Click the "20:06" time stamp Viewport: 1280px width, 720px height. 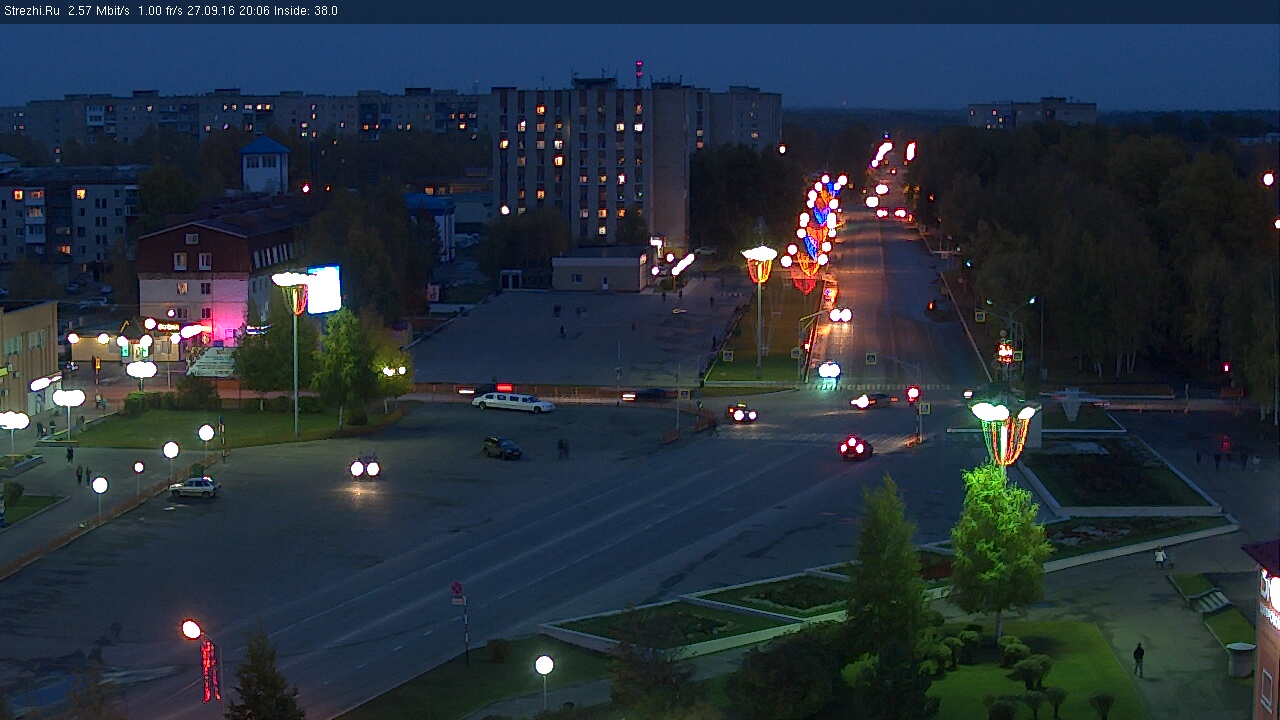pyautogui.click(x=254, y=11)
